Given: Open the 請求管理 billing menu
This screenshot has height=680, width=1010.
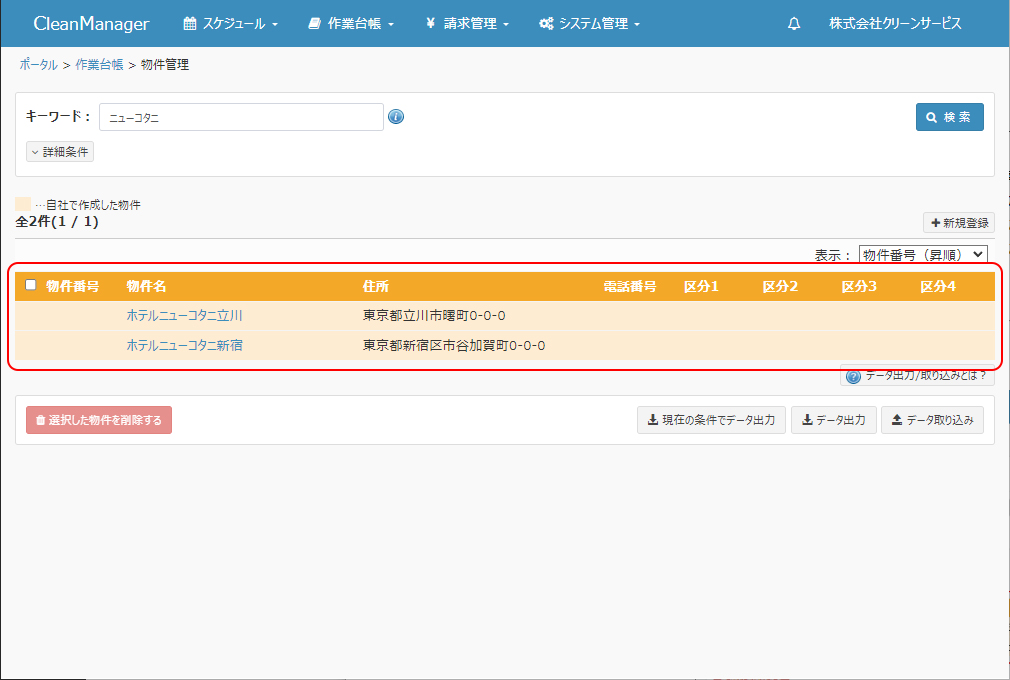Looking at the screenshot, I should tap(467, 24).
